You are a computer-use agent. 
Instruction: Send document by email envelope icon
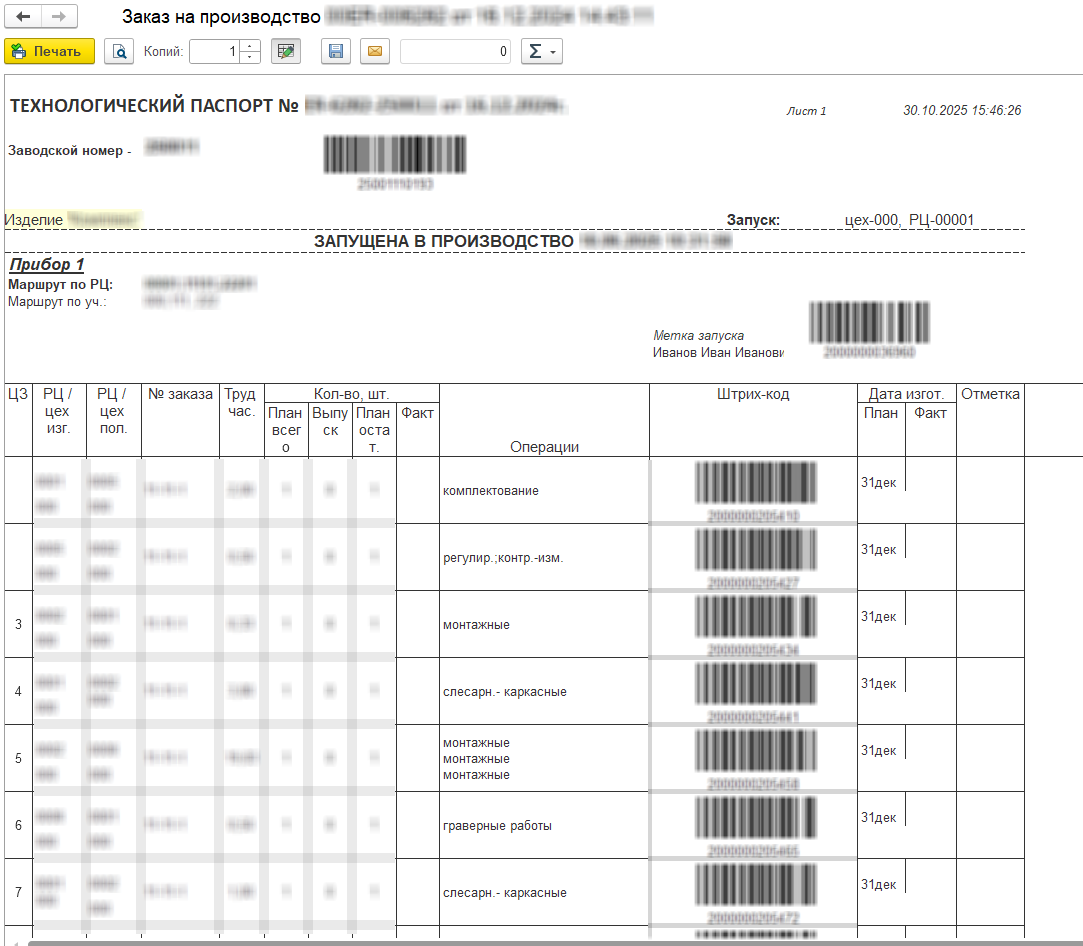[x=375, y=51]
